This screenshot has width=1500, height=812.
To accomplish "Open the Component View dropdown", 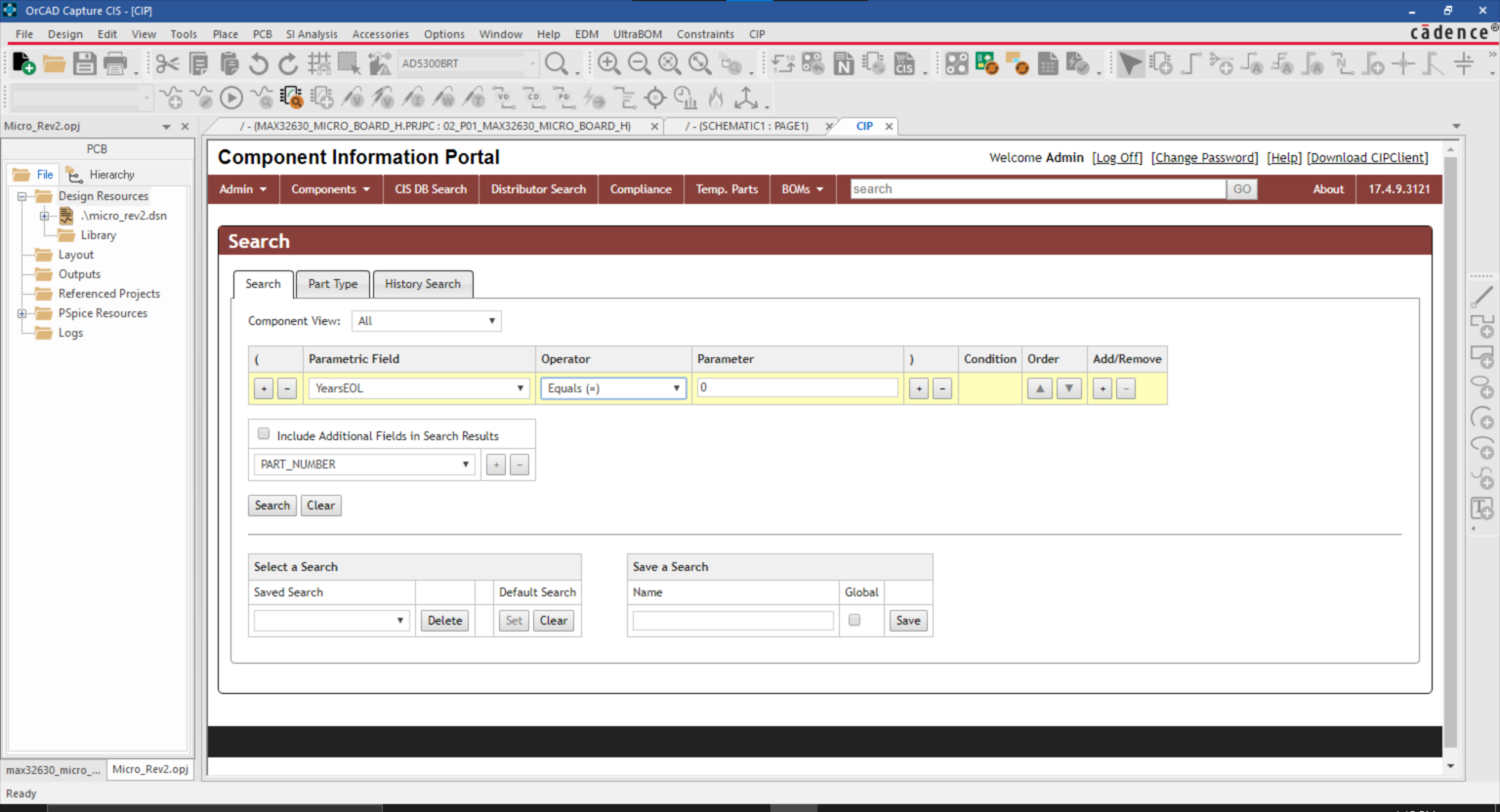I will click(426, 321).
